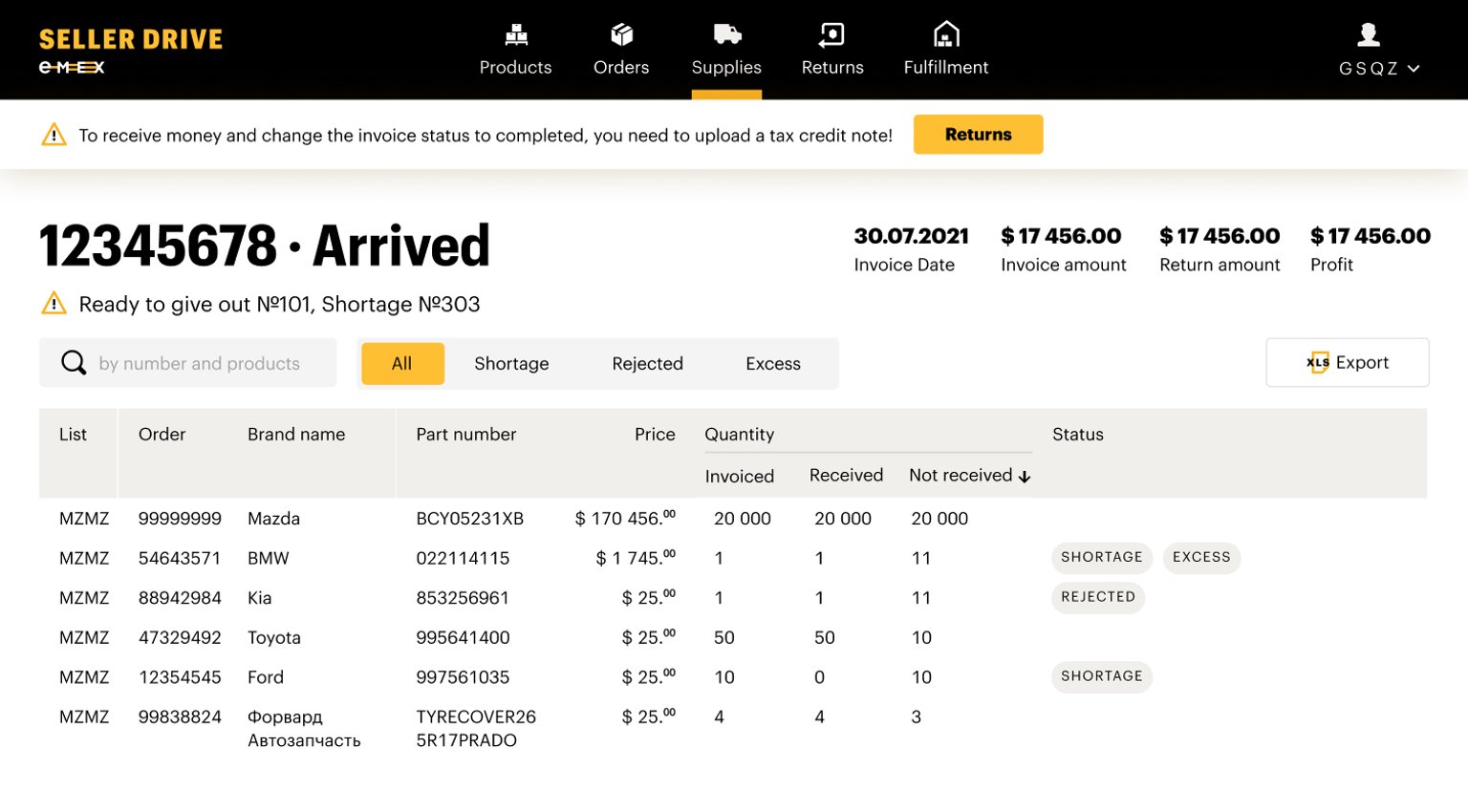Click the Order column header
The image size is (1468, 812).
[x=162, y=435]
